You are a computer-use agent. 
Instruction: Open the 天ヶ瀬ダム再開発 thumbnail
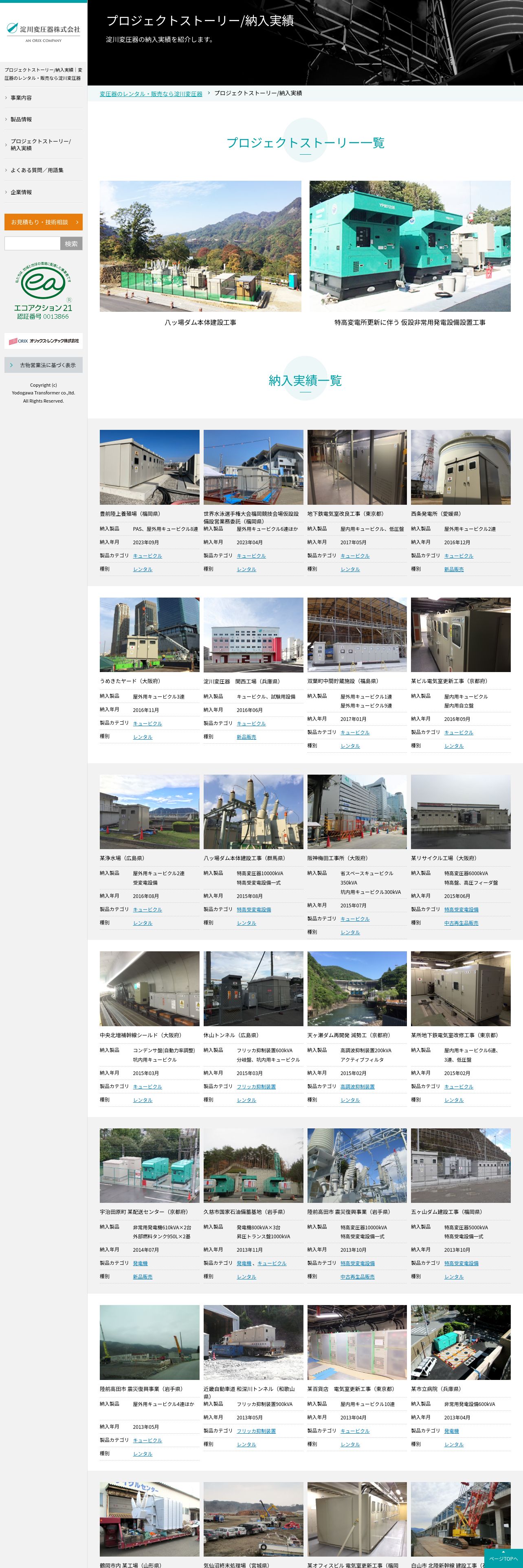click(x=357, y=988)
